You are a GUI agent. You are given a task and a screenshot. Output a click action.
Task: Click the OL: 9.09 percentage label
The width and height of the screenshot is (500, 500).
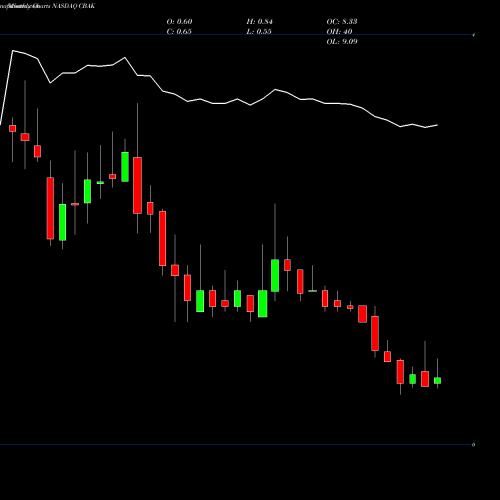342,42
